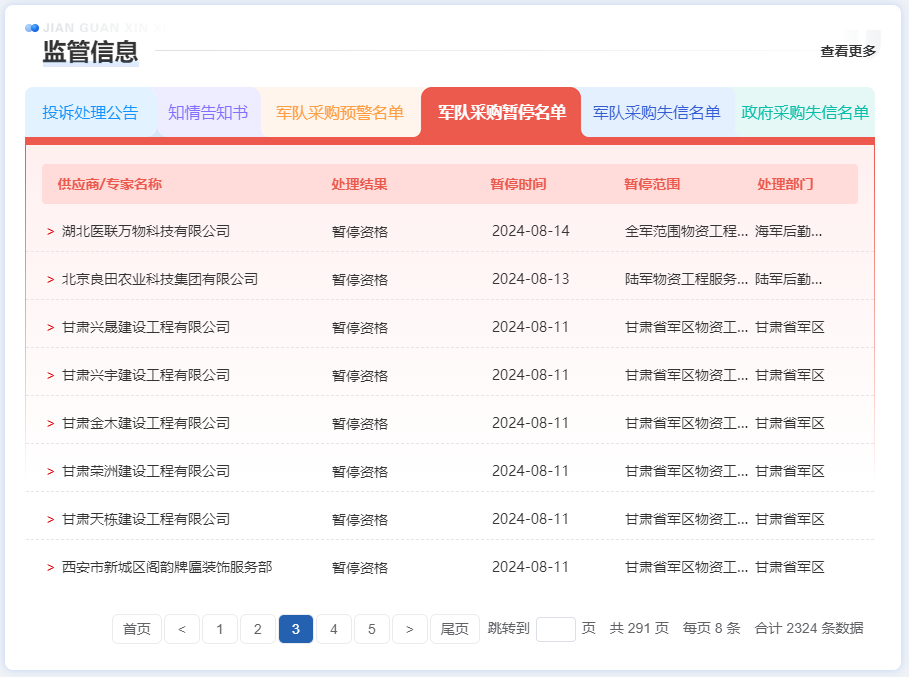Viewport: 909px width, 677px height.
Task: Click 合计 2324 条数据 total text
Action: (809, 628)
